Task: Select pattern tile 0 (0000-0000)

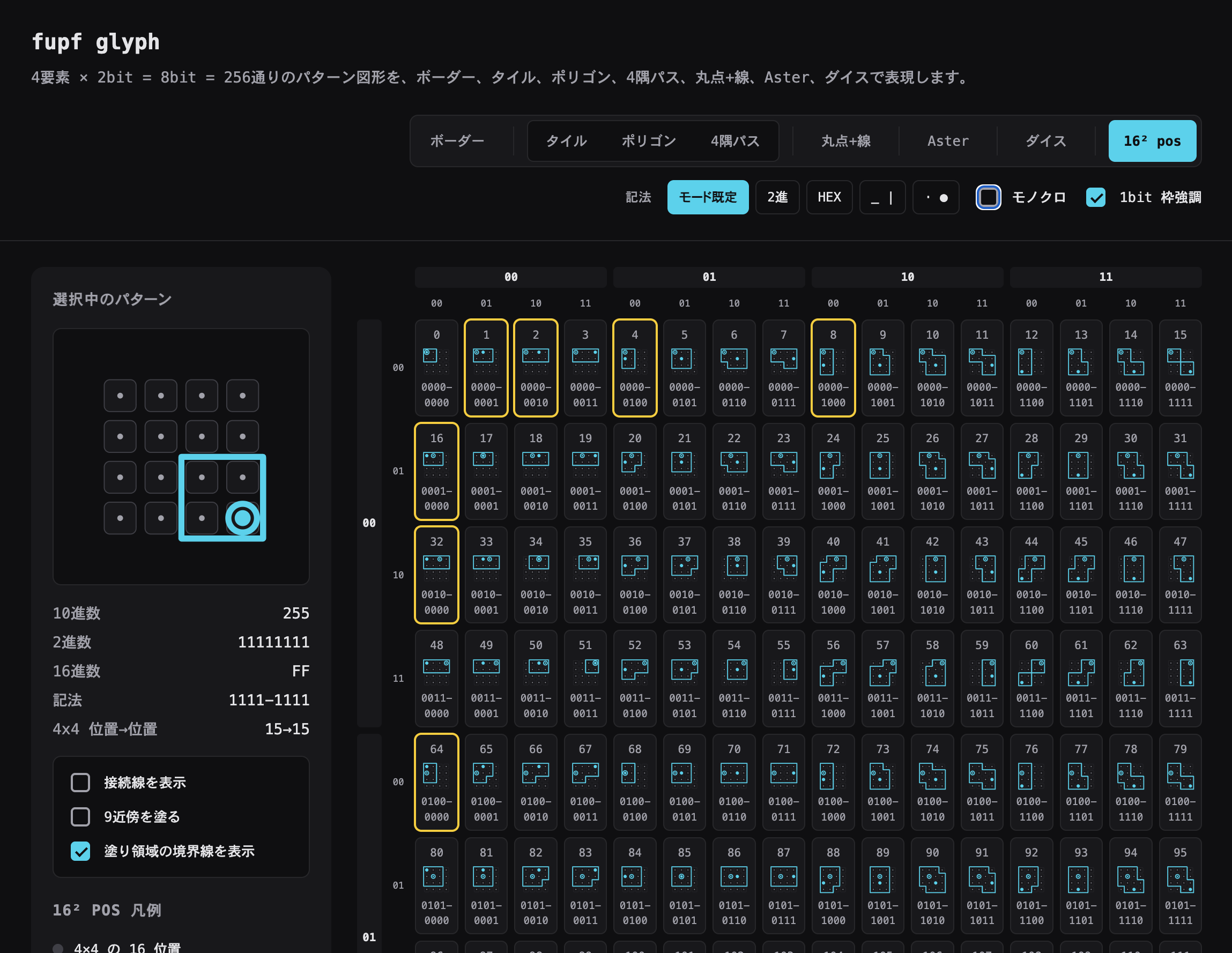Action: click(436, 368)
